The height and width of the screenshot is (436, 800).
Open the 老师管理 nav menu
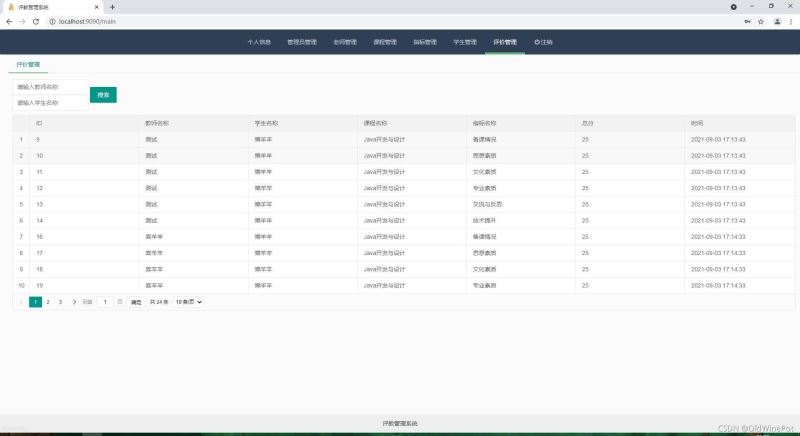point(345,42)
